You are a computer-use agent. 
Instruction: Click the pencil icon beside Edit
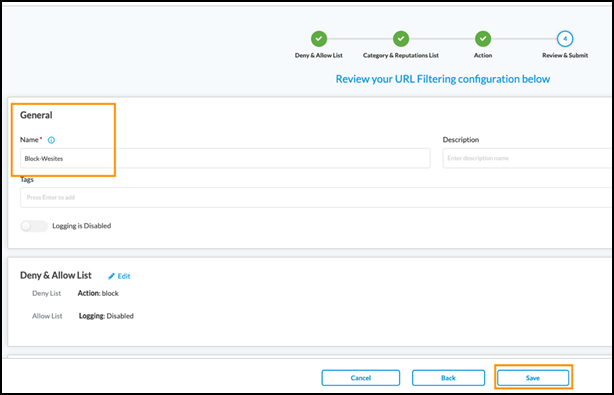[x=112, y=276]
